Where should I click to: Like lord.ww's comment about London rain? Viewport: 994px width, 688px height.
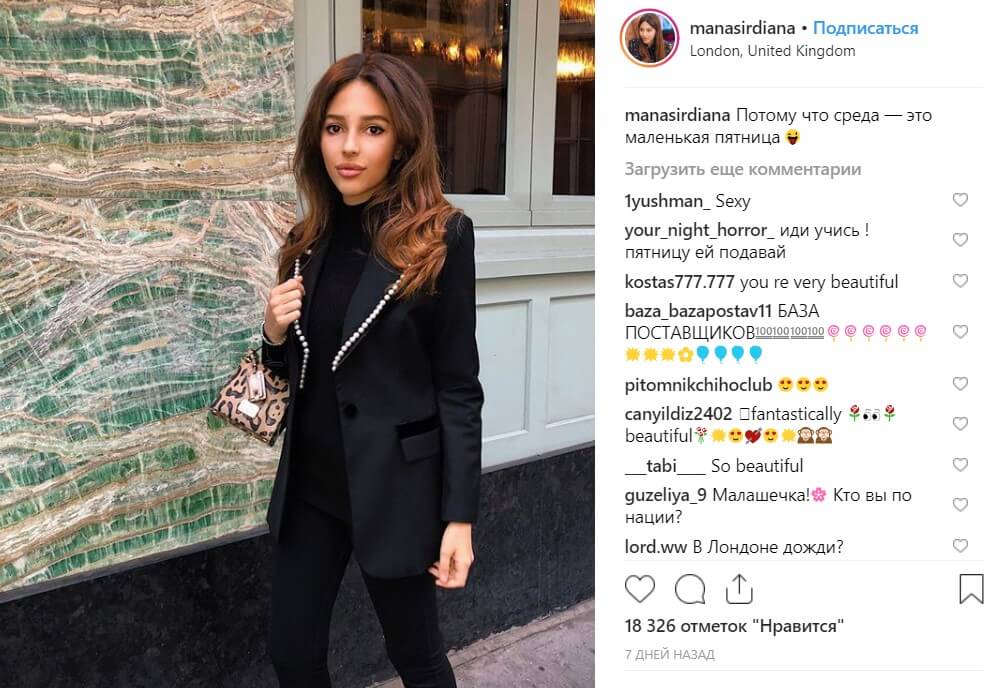pyautogui.click(x=960, y=546)
